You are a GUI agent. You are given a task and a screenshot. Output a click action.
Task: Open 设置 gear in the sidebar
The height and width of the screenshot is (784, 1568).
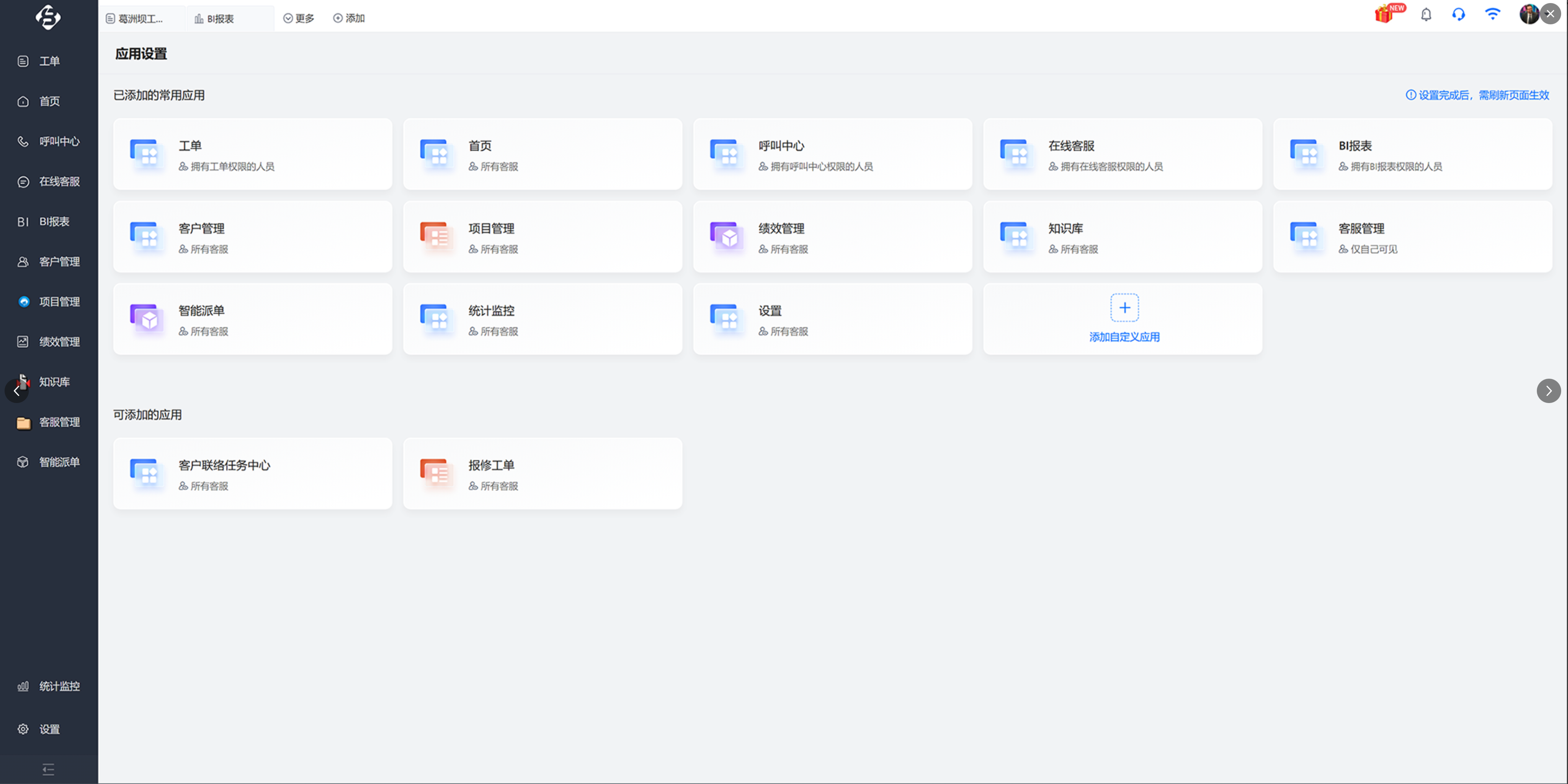[49, 729]
